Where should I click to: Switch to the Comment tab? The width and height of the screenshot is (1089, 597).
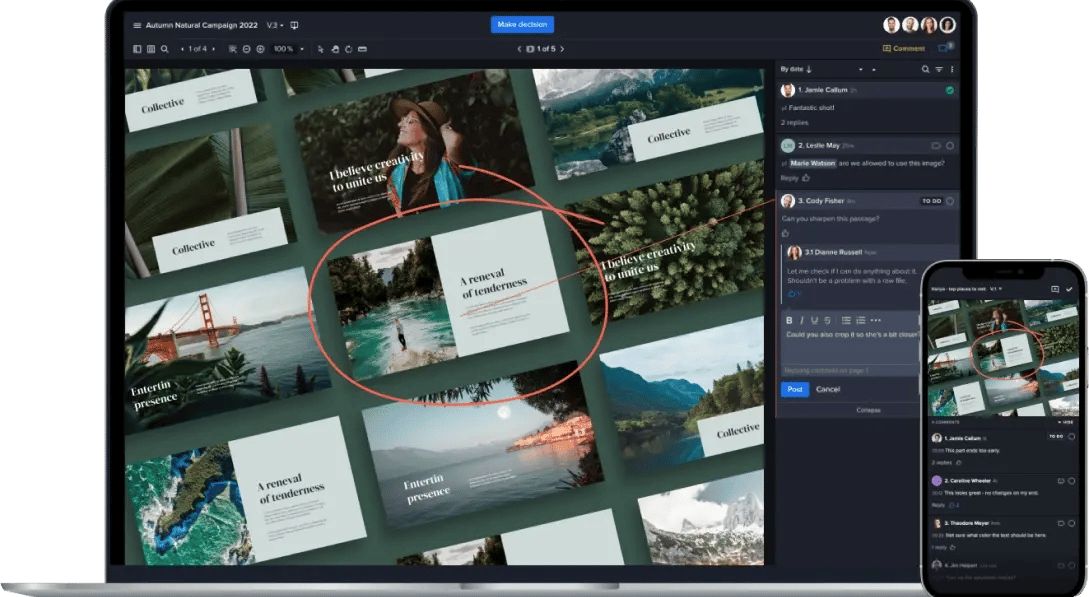point(903,48)
